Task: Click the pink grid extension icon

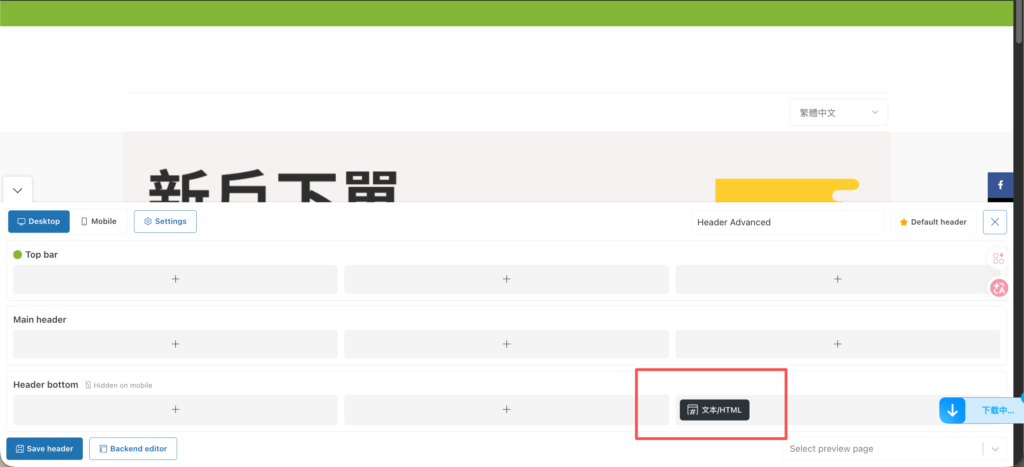Action: (x=999, y=259)
